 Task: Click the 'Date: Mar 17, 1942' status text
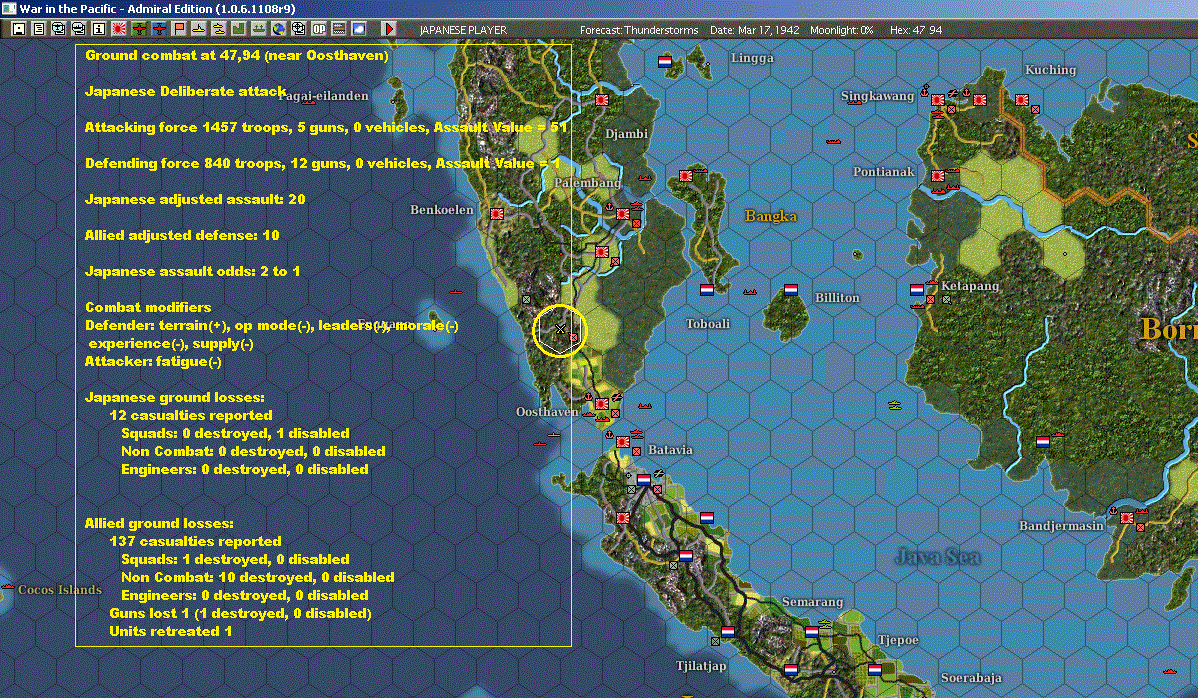[x=754, y=30]
